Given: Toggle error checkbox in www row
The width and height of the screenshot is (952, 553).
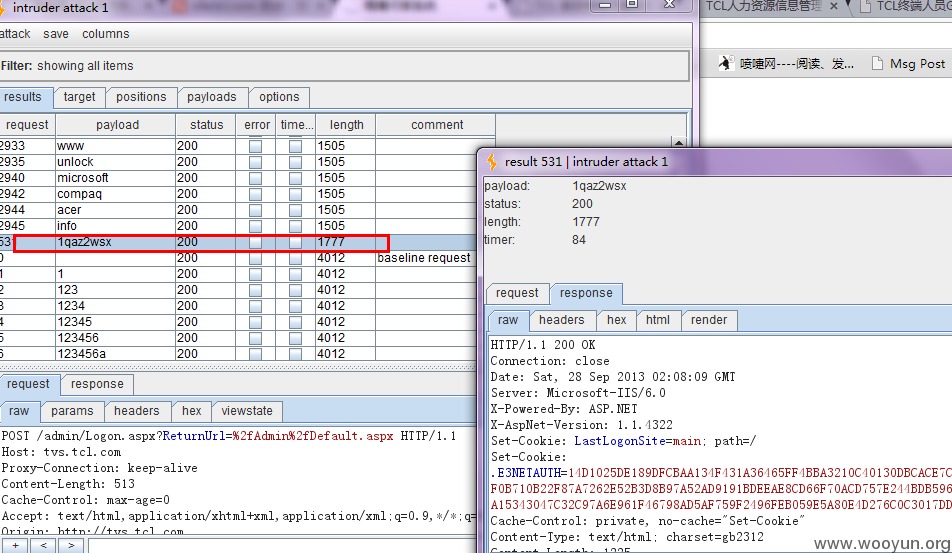Looking at the screenshot, I should coord(256,146).
